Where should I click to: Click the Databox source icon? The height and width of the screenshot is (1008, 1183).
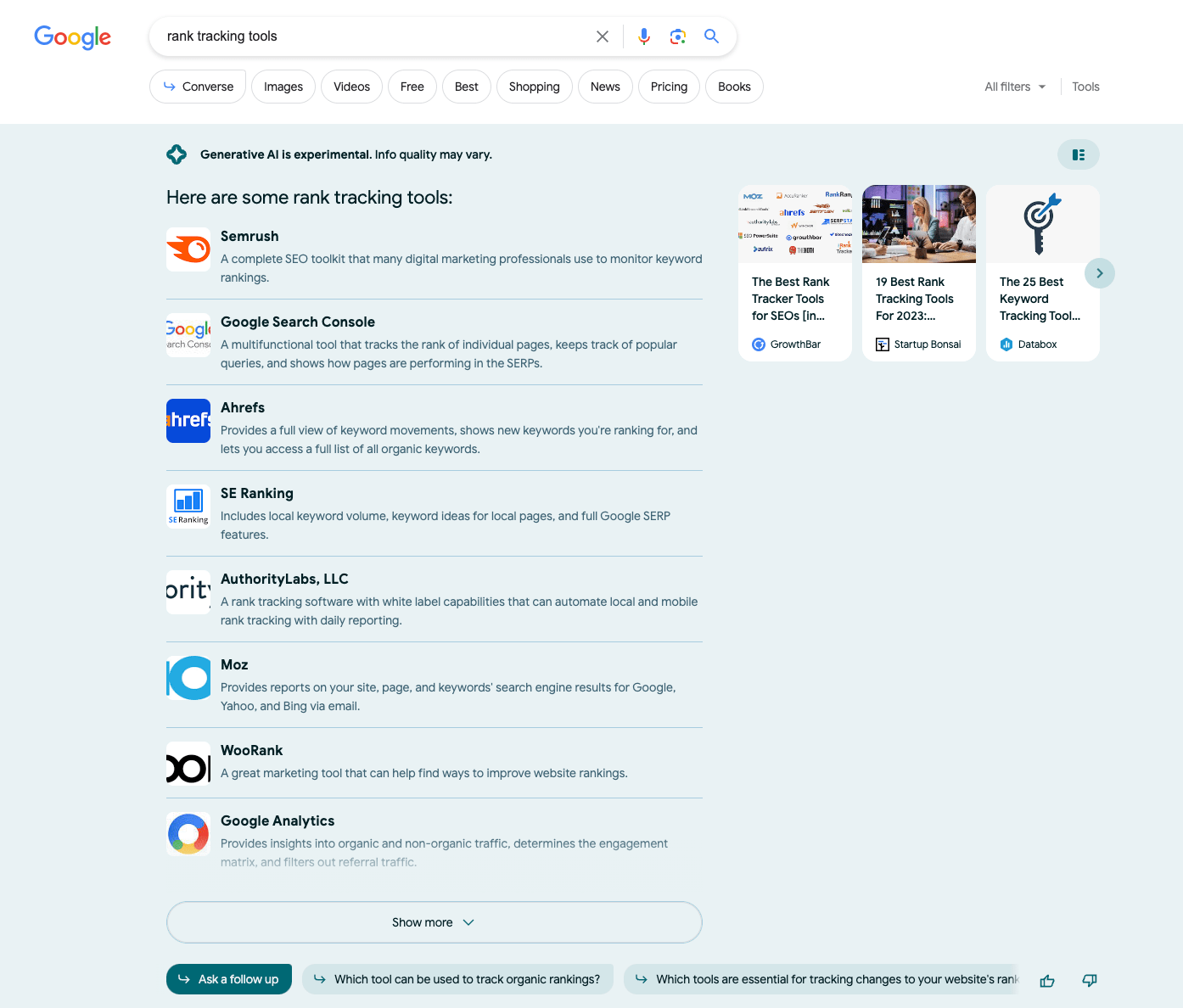click(1006, 344)
